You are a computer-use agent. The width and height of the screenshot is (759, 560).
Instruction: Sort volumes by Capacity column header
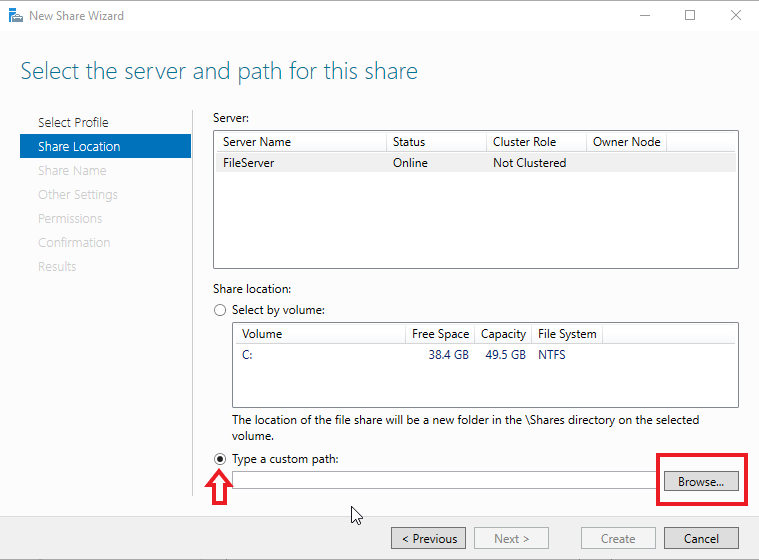(x=503, y=334)
